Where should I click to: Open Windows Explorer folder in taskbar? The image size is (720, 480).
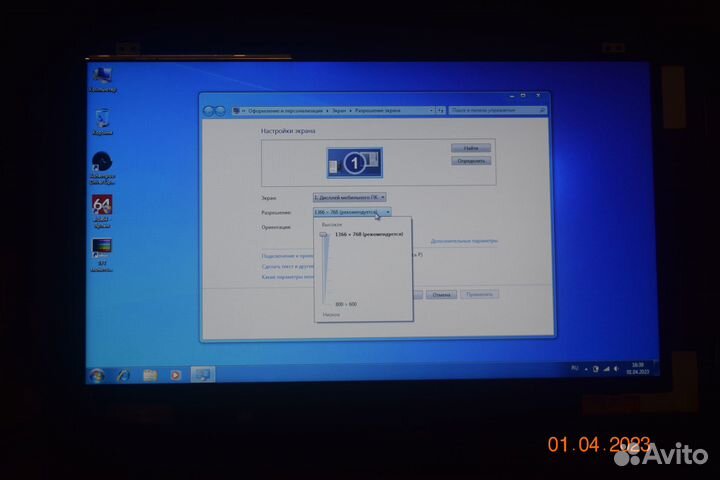(150, 375)
